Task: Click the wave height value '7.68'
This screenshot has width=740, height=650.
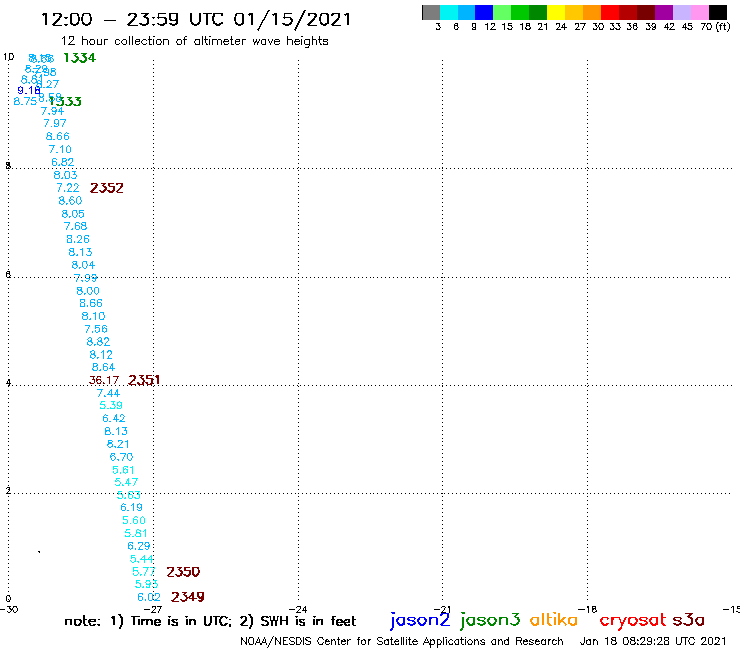Action: pos(76,226)
